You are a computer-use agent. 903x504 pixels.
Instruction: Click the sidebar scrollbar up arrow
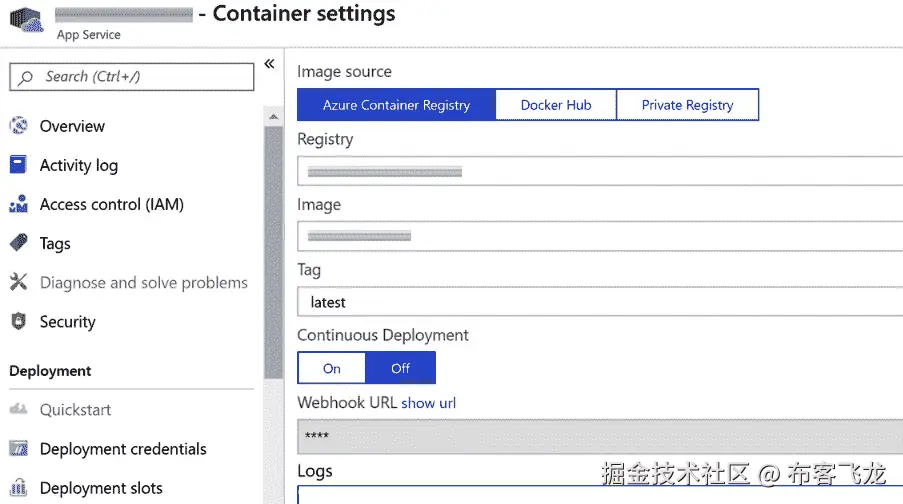pyautogui.click(x=274, y=117)
